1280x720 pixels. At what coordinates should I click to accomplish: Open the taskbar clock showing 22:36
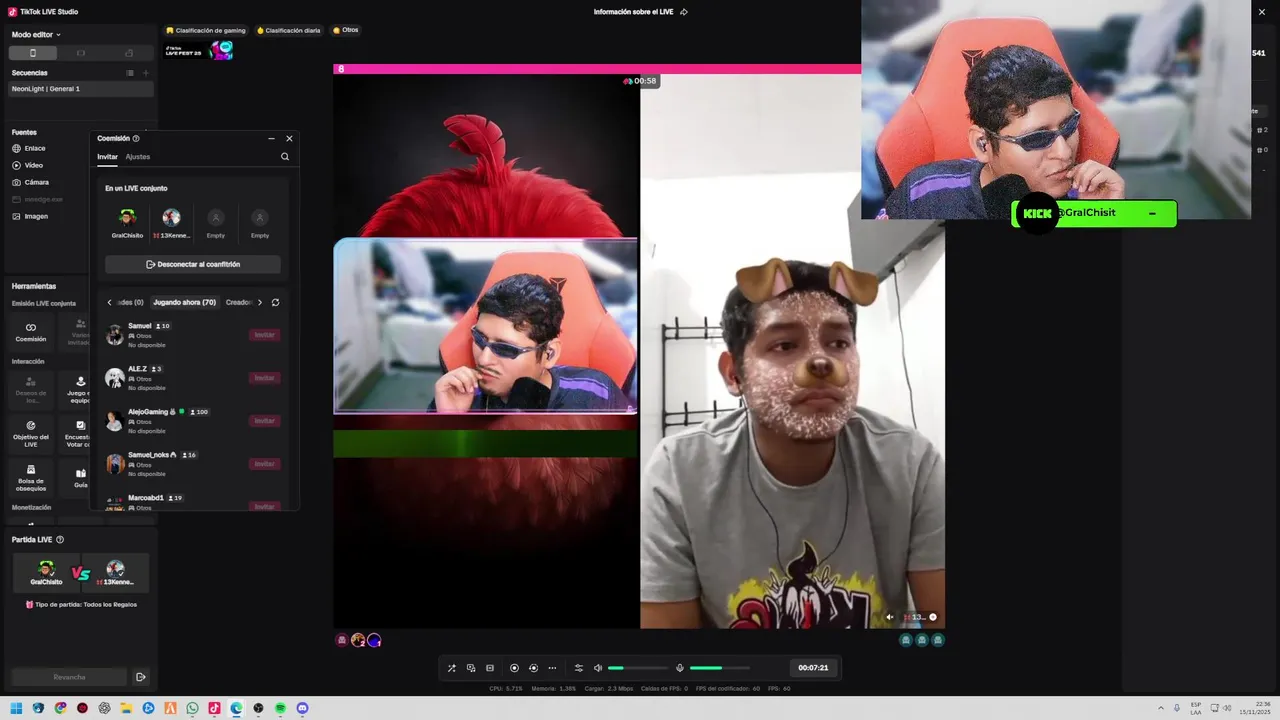1256,708
